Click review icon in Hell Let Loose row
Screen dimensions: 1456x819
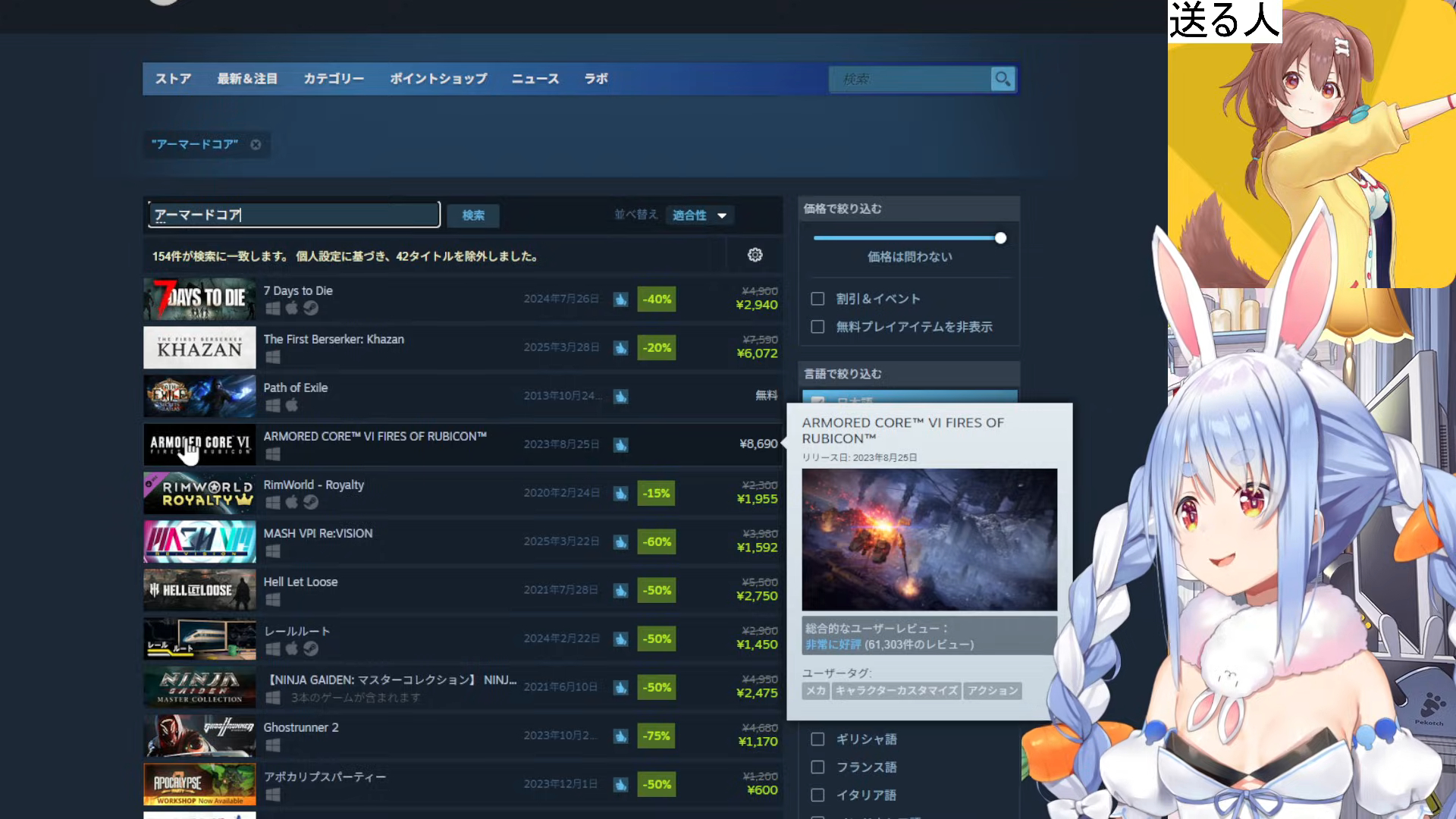point(620,591)
